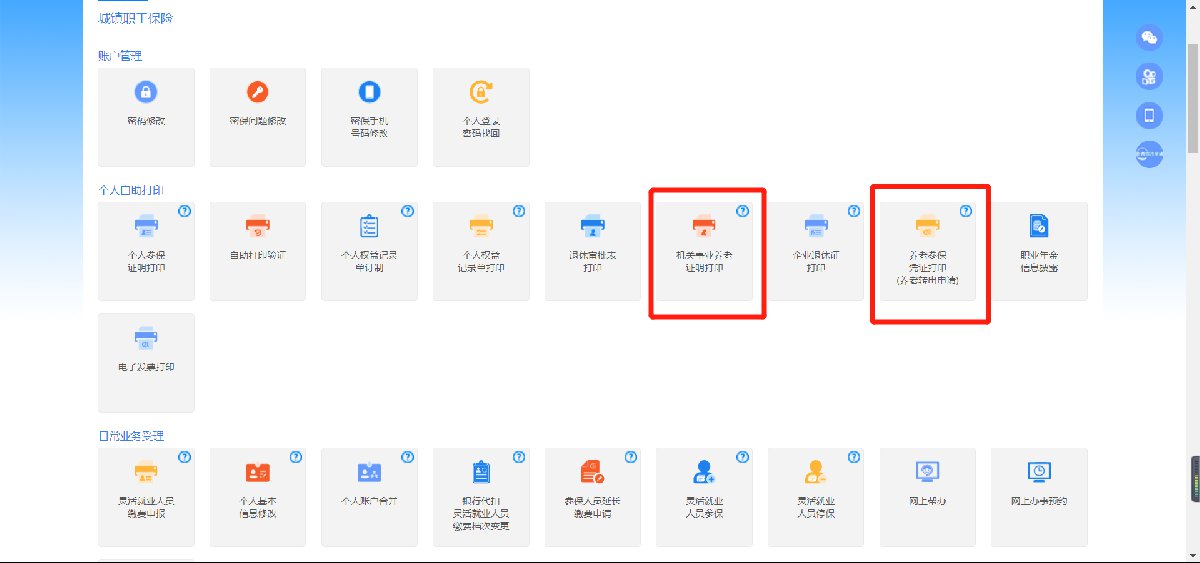Open 参保人员延长缴费申请 red document card
The image size is (1200, 563).
593,497
